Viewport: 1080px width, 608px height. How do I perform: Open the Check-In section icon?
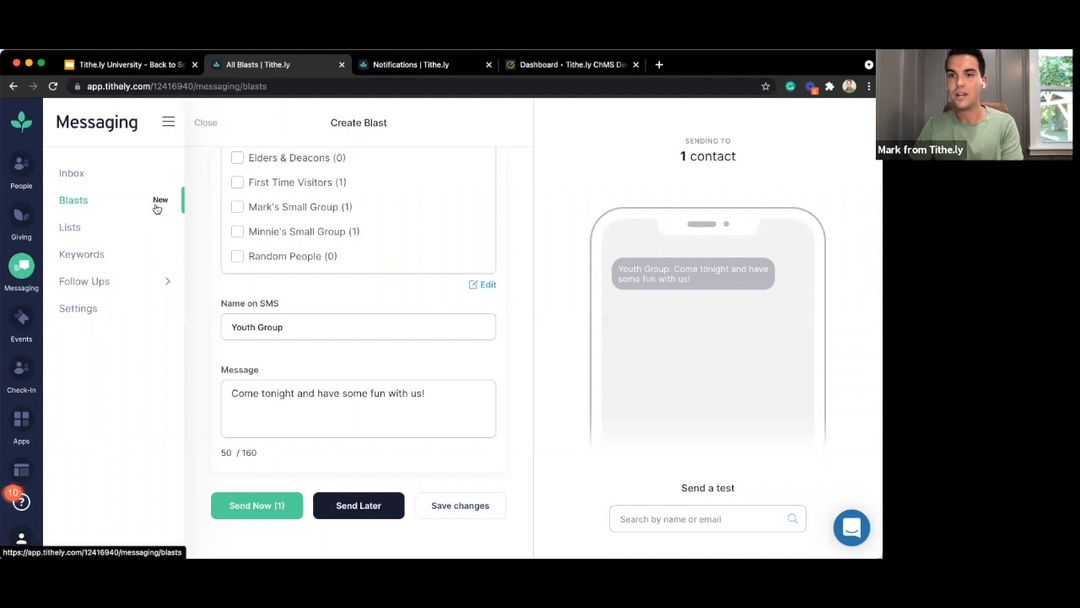[x=21, y=368]
